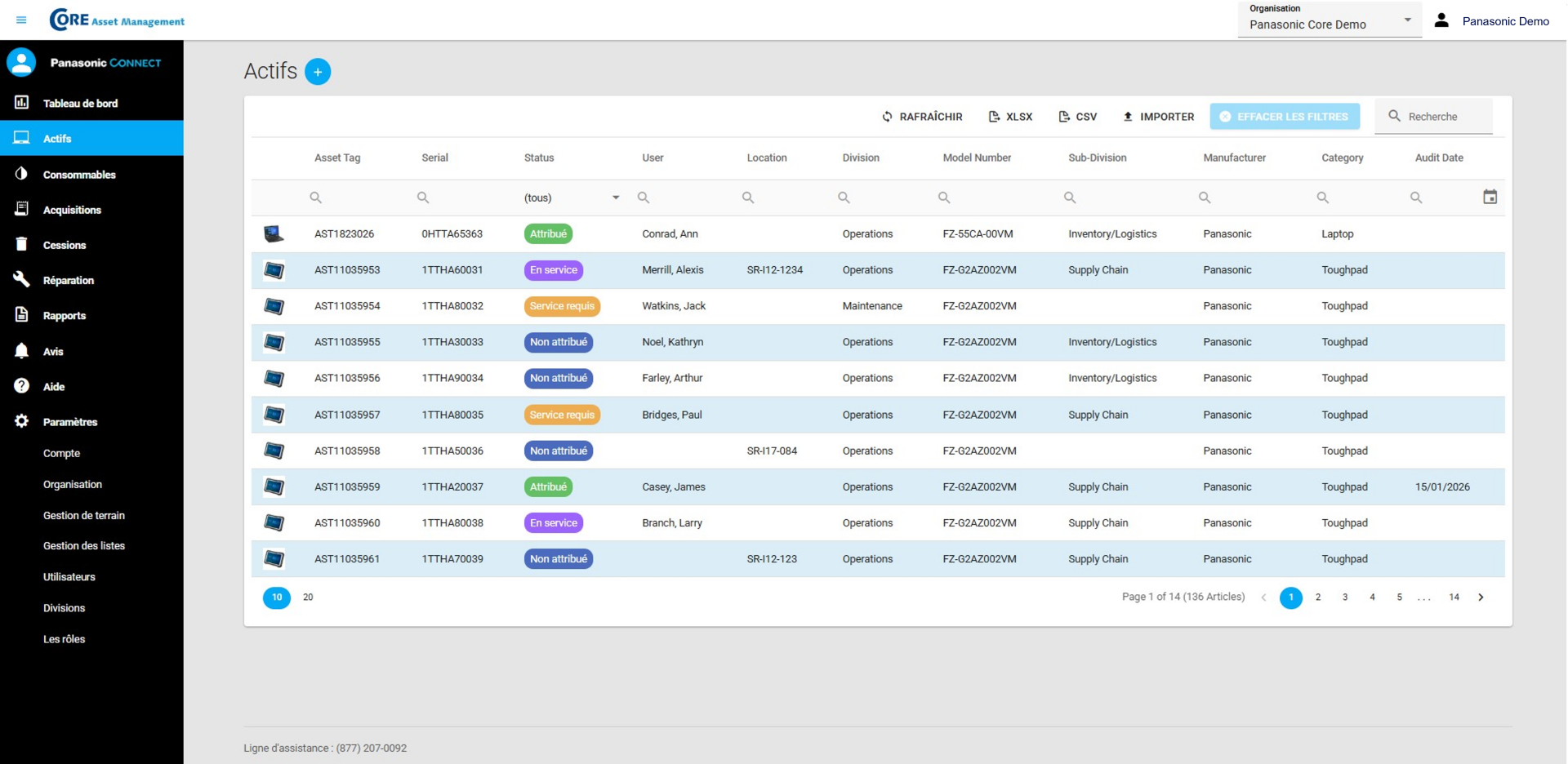Click the Réparation wrench icon
Image resolution: width=1568 pixels, height=764 pixels.
tap(22, 280)
